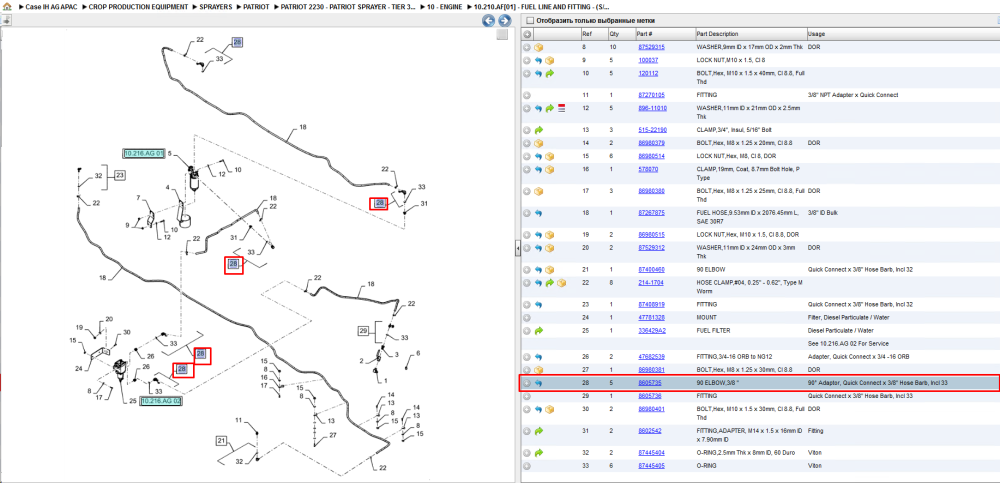Click green arrow icon on Ref 22 row
This screenshot has height=483, width=1000.
pyautogui.click(x=550, y=283)
